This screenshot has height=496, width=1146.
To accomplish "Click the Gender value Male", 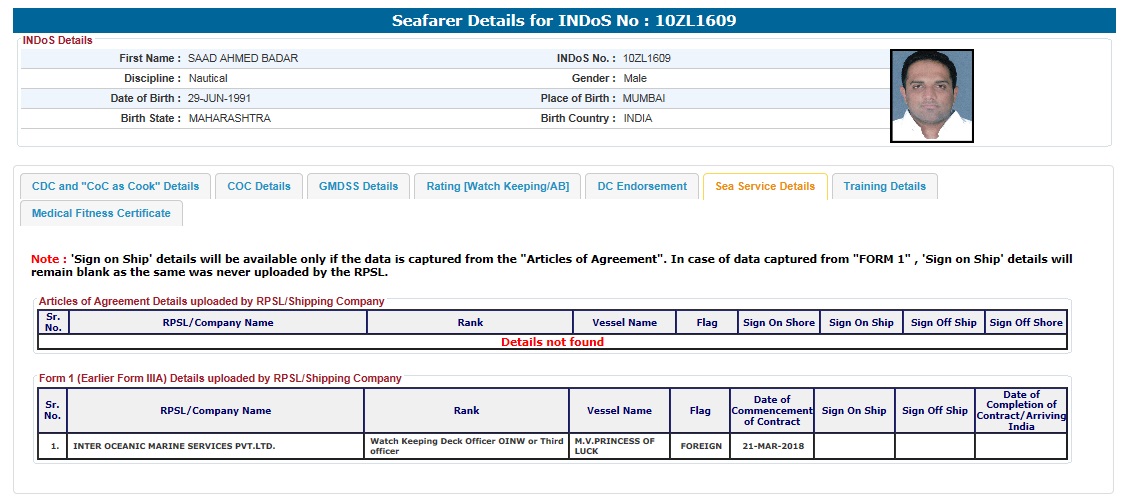I will pyautogui.click(x=635, y=78).
